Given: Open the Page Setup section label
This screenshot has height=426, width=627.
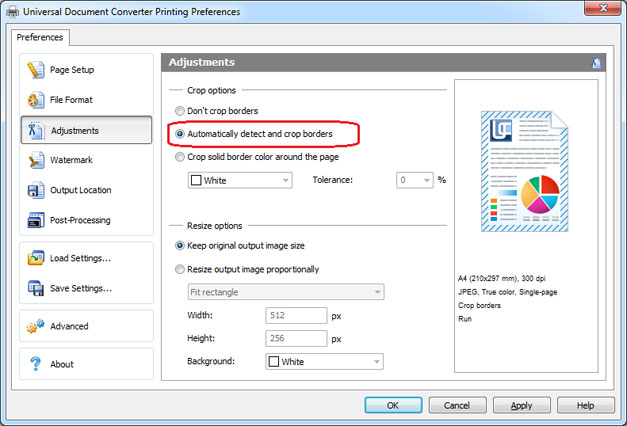Looking at the screenshot, I should 72,70.
